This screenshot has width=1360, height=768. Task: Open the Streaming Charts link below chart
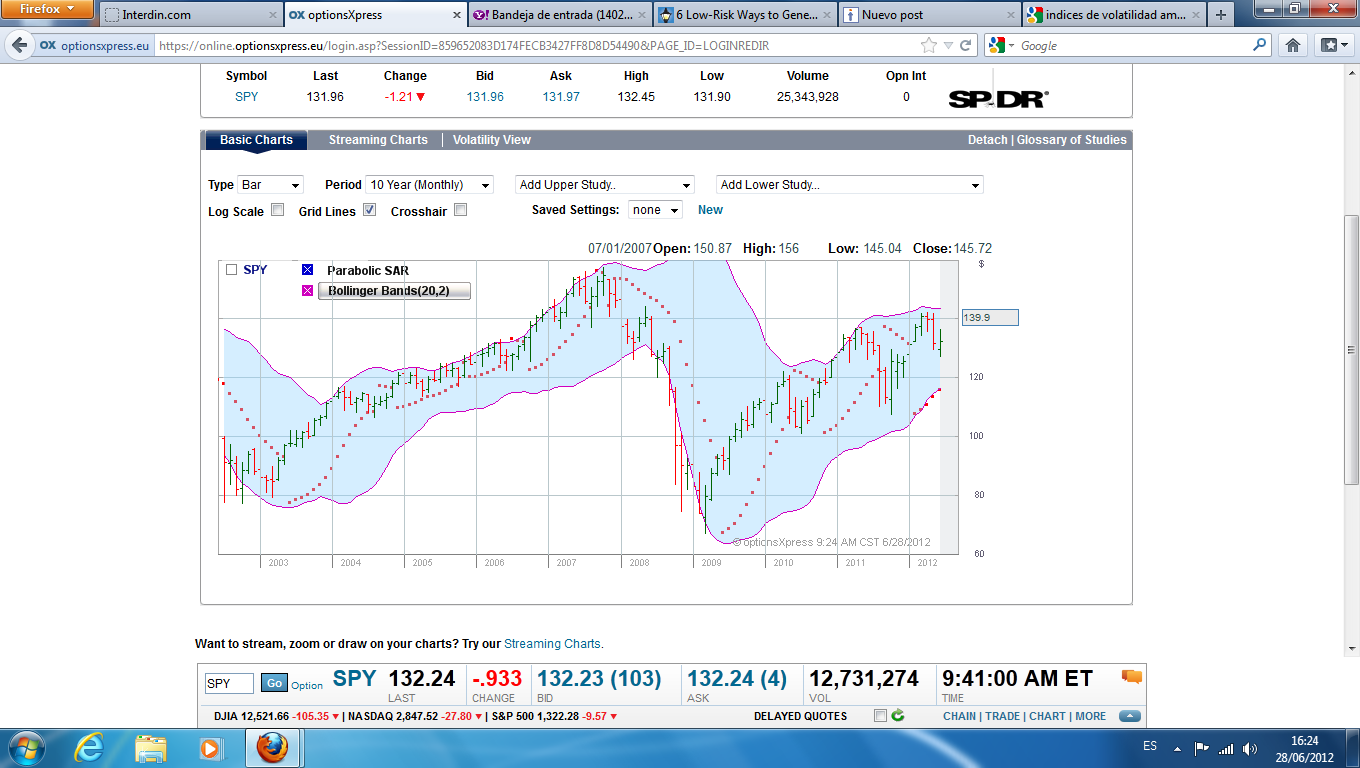pos(552,644)
